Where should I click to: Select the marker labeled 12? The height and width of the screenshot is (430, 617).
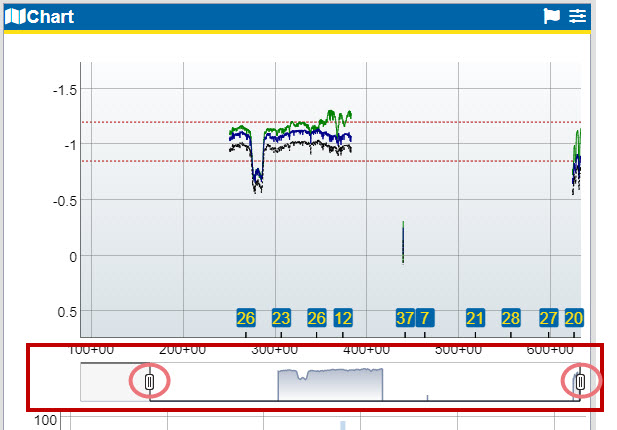[343, 318]
